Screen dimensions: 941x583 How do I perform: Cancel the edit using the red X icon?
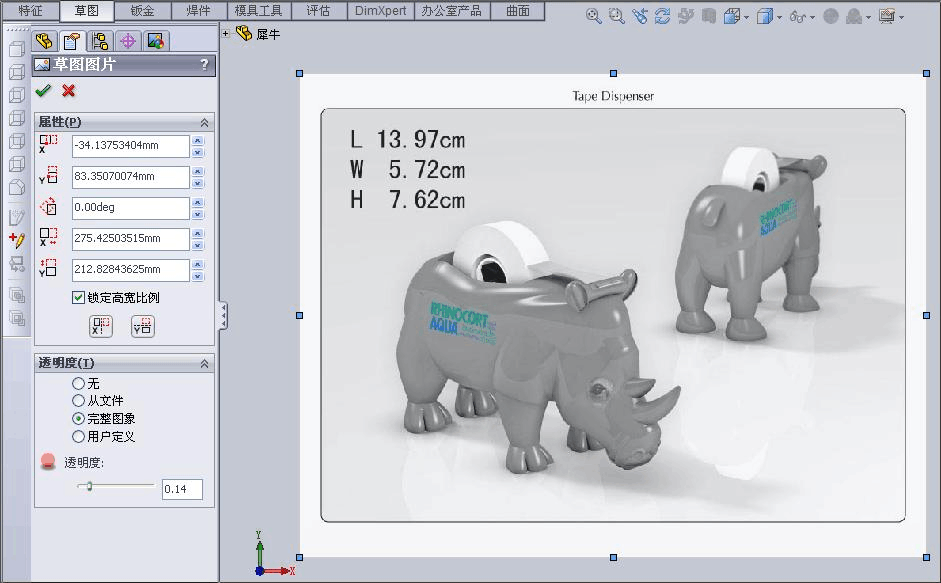[67, 90]
